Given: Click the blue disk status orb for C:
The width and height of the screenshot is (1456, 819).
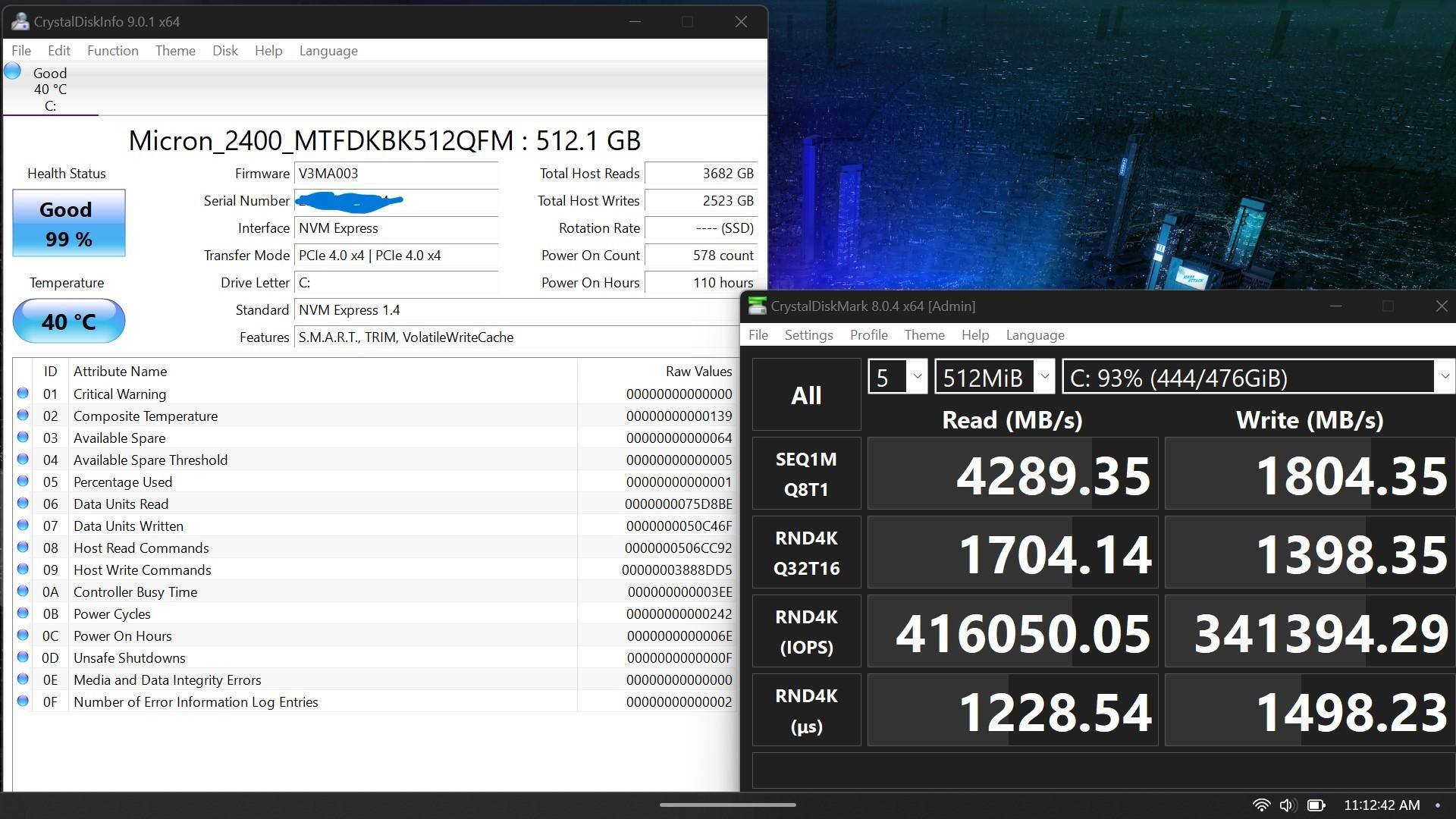Looking at the screenshot, I should pyautogui.click(x=12, y=72).
